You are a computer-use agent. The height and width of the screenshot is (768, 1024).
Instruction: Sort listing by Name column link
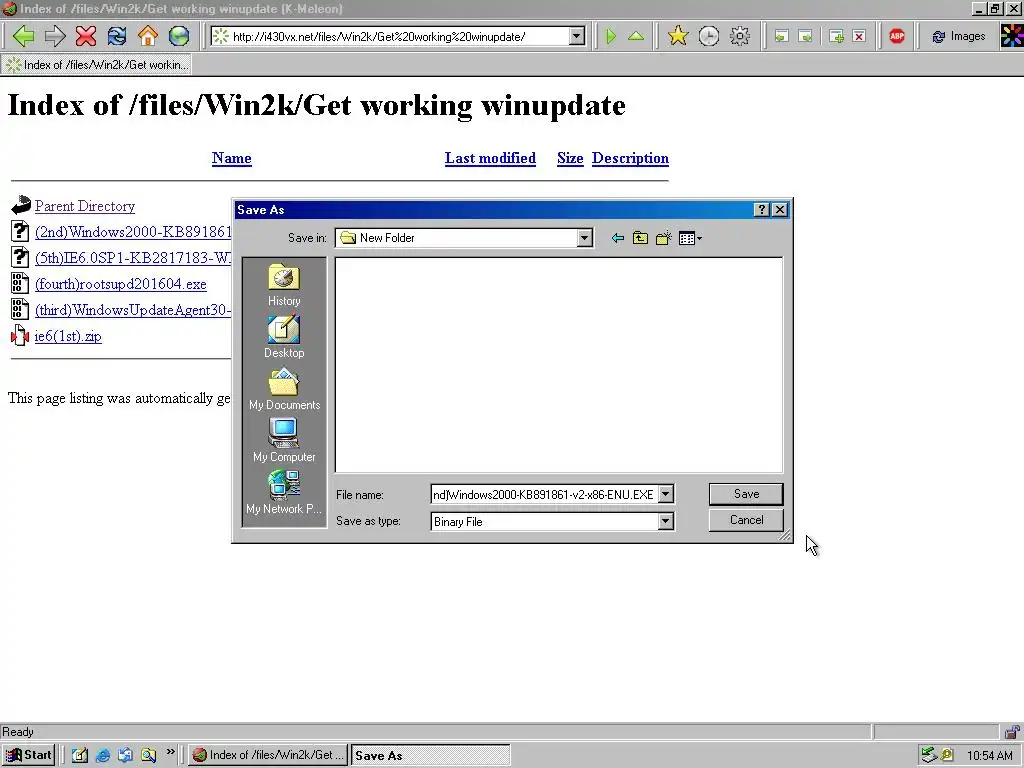coord(231,158)
